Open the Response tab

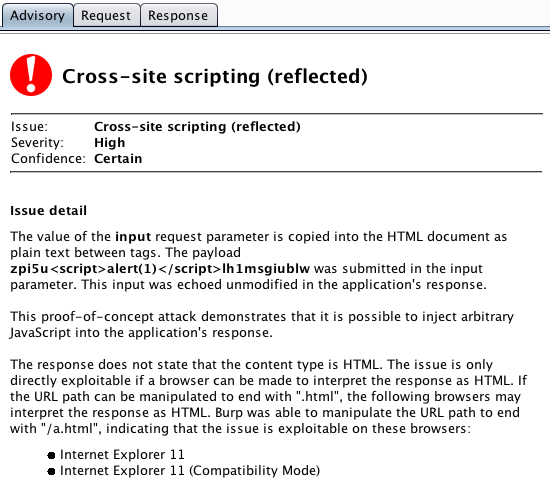[179, 15]
